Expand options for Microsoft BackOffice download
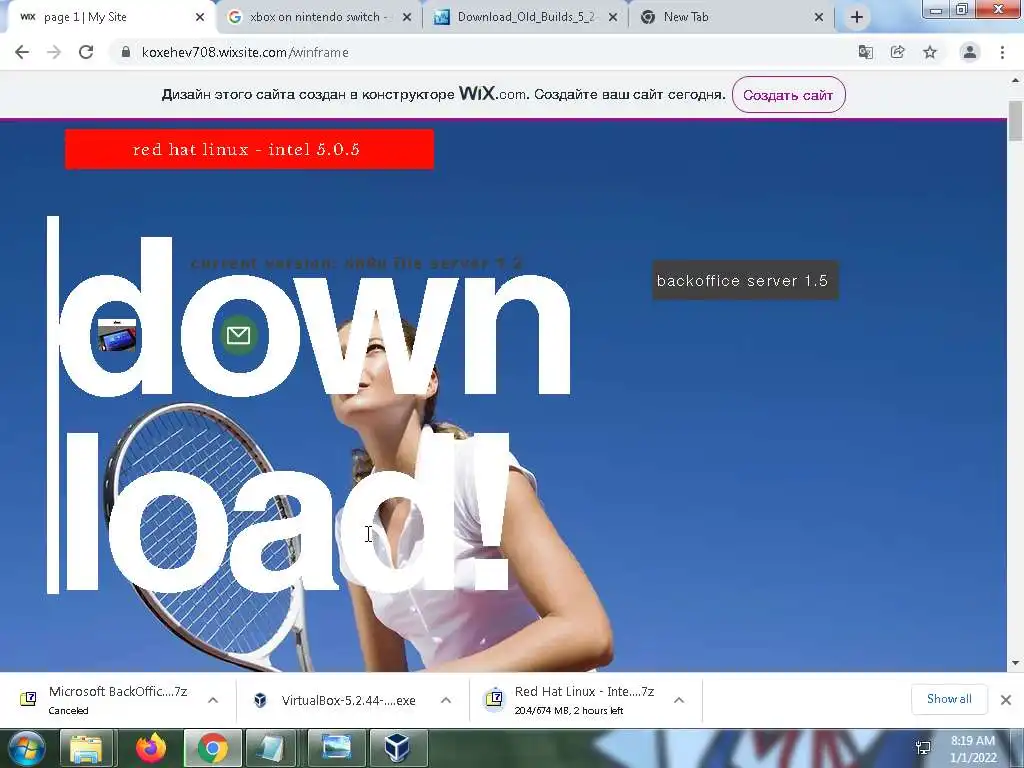This screenshot has height=768, width=1024. (213, 700)
